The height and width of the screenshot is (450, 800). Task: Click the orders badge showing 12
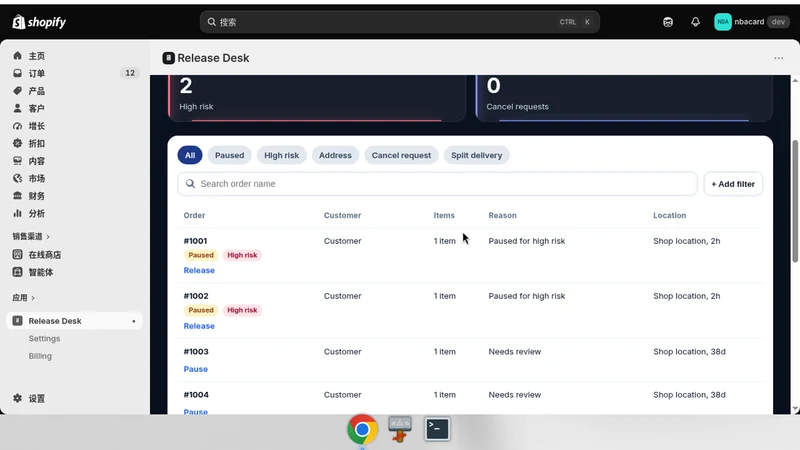point(130,73)
